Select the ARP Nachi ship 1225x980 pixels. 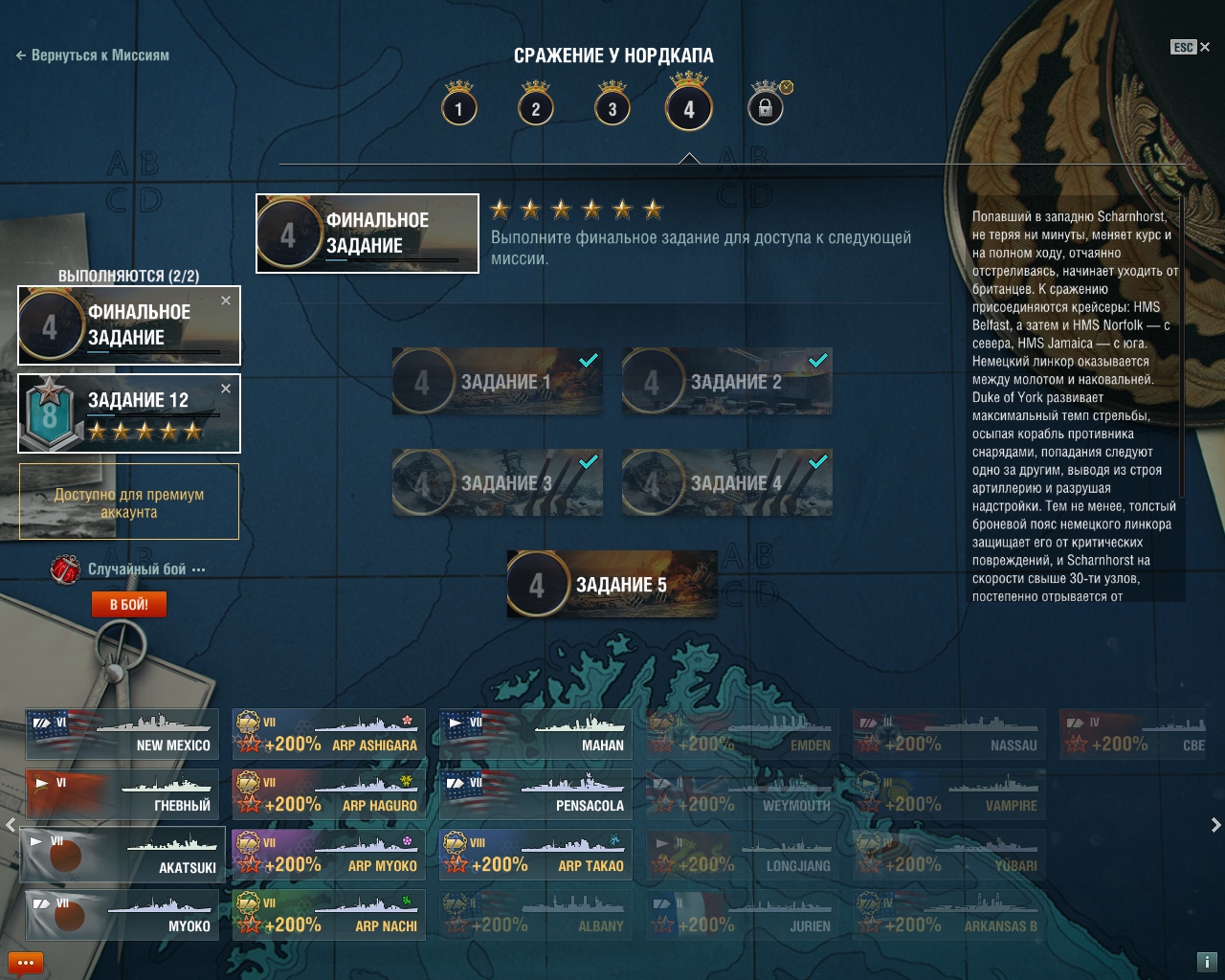(328, 916)
